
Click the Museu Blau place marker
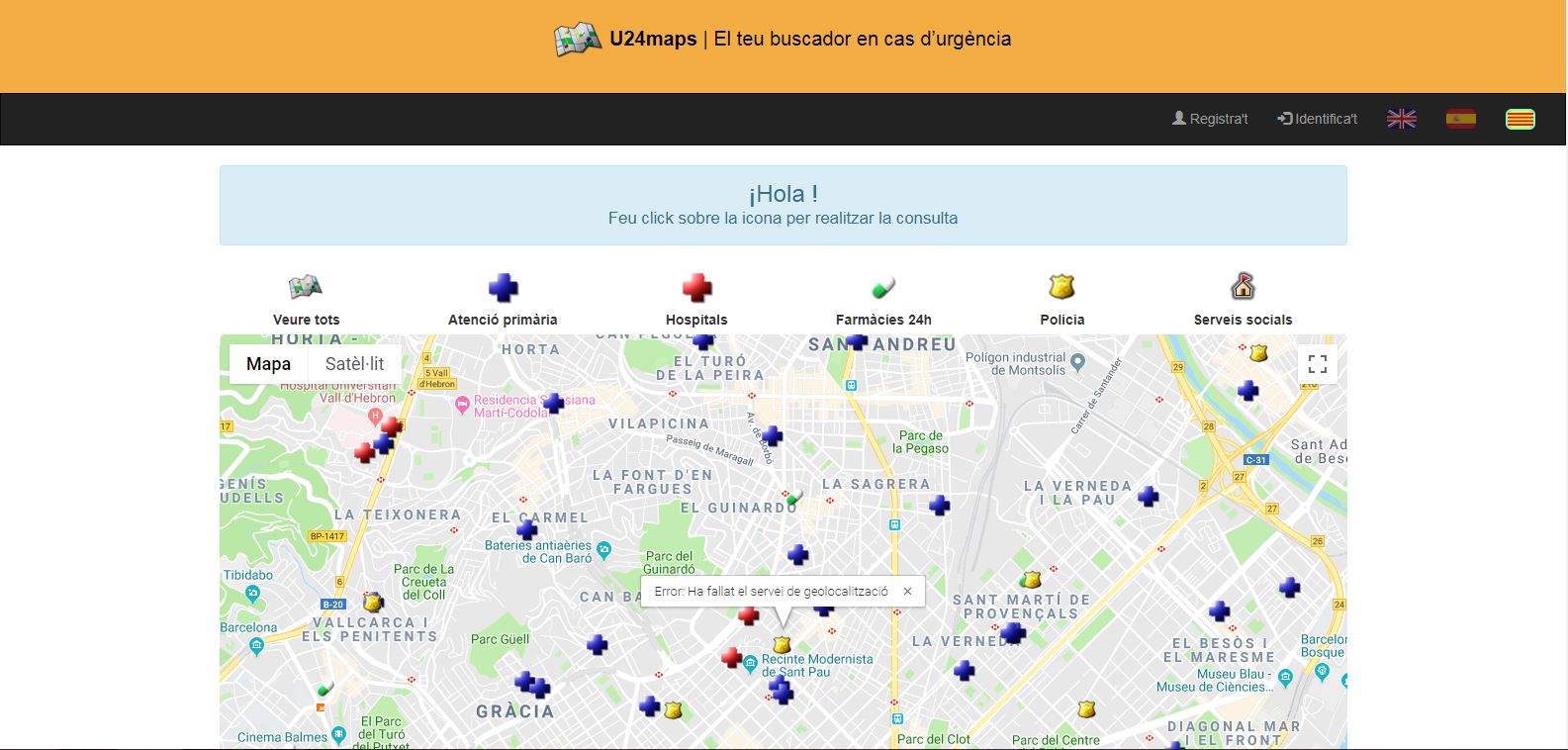click(x=1285, y=678)
